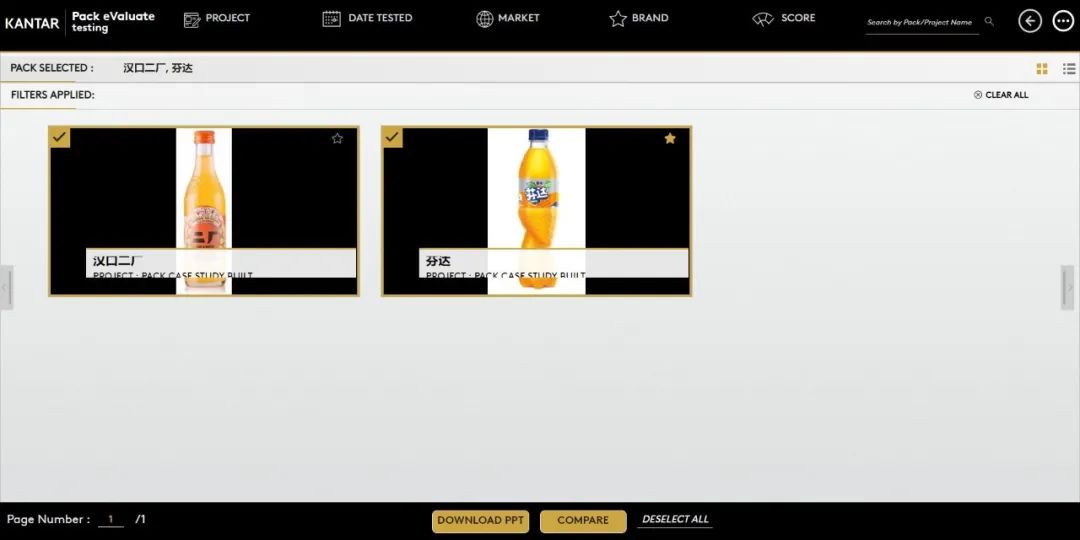The width and height of the screenshot is (1080, 540).
Task: Click the Market globe icon
Action: coord(485,19)
